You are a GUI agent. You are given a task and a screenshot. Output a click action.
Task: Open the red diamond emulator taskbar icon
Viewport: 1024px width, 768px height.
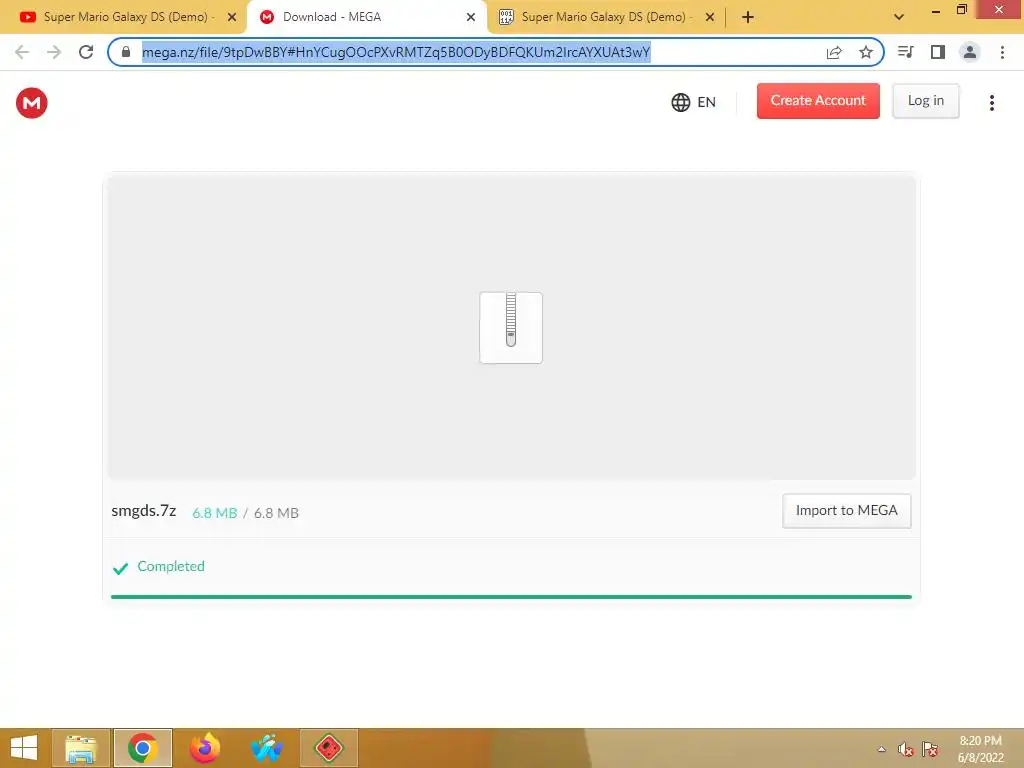pos(328,748)
